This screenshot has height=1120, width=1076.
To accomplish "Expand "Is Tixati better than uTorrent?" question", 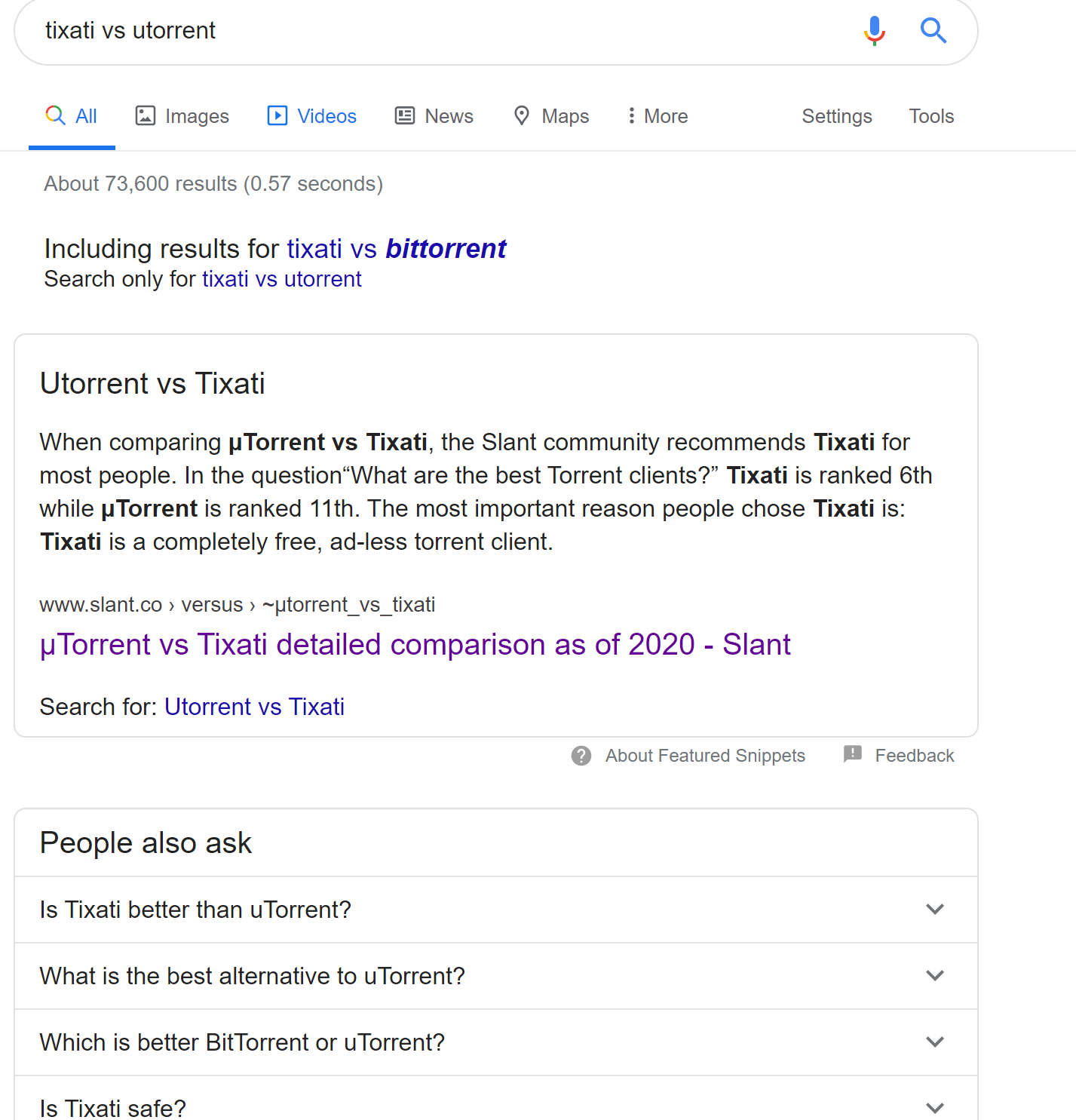I will 934,909.
